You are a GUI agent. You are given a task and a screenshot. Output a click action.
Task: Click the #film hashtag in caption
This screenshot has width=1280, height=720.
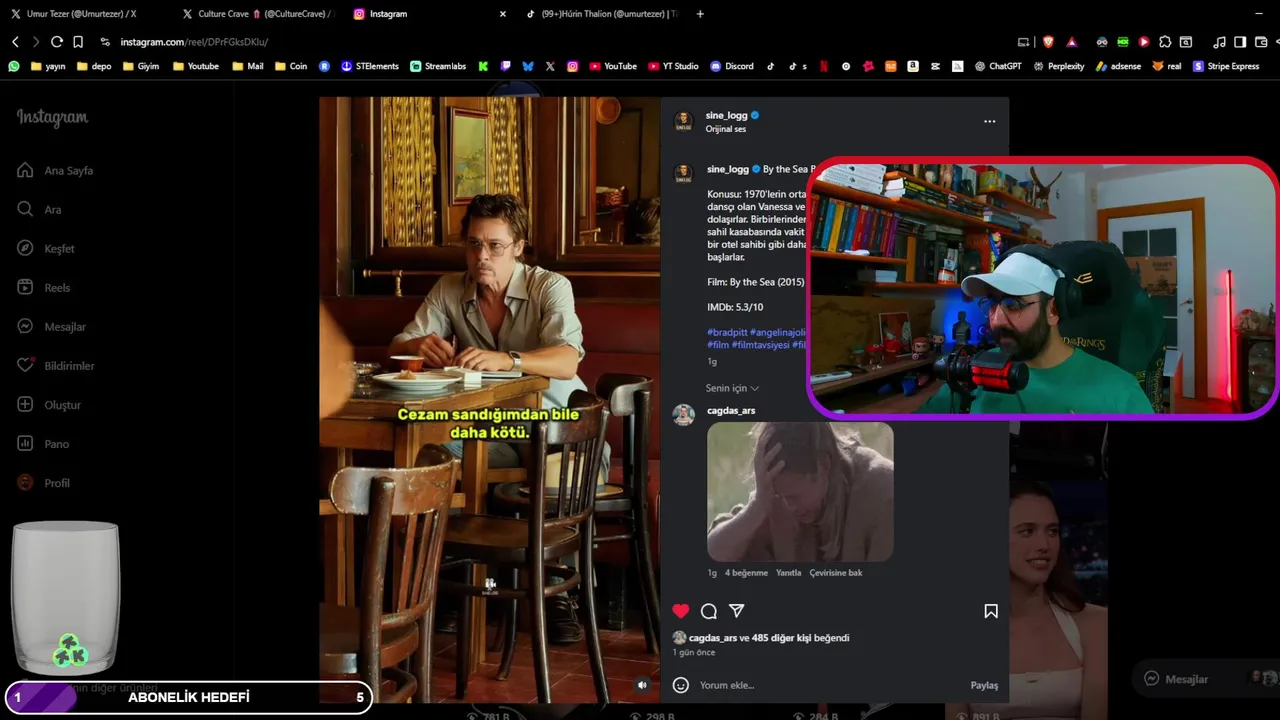tap(718, 345)
